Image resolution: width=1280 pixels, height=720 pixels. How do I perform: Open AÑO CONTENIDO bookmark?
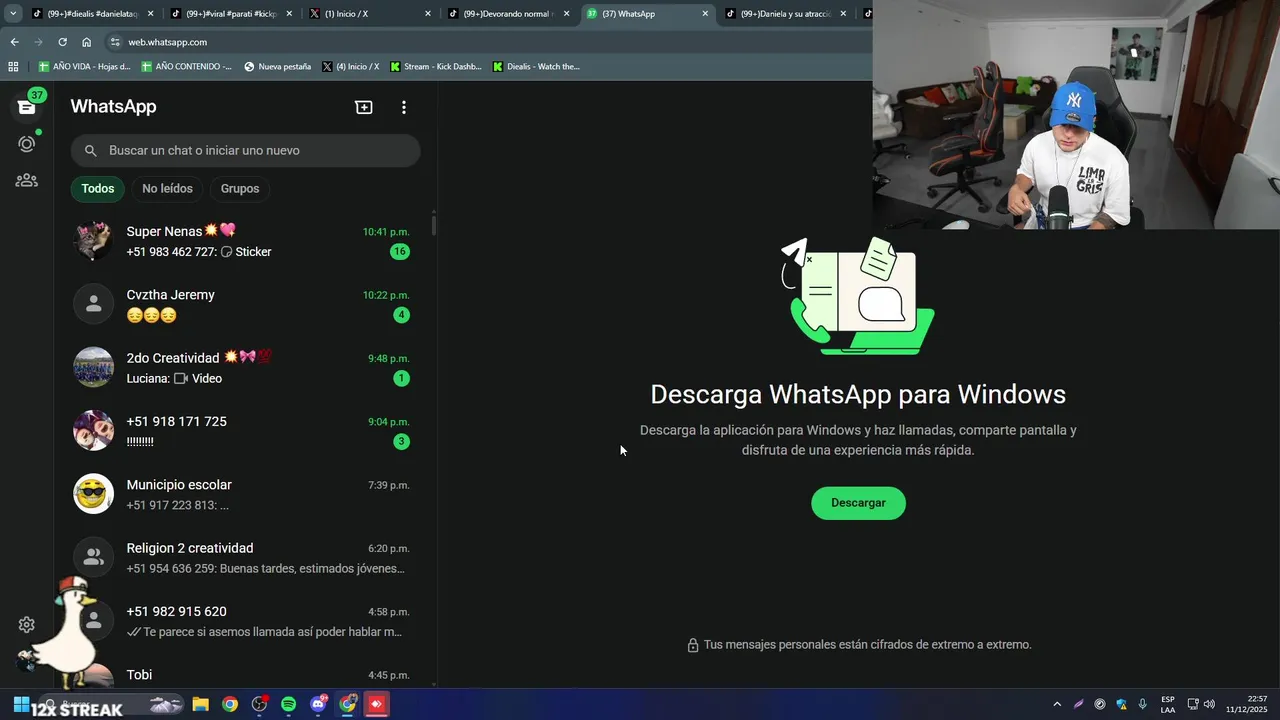[x=186, y=66]
